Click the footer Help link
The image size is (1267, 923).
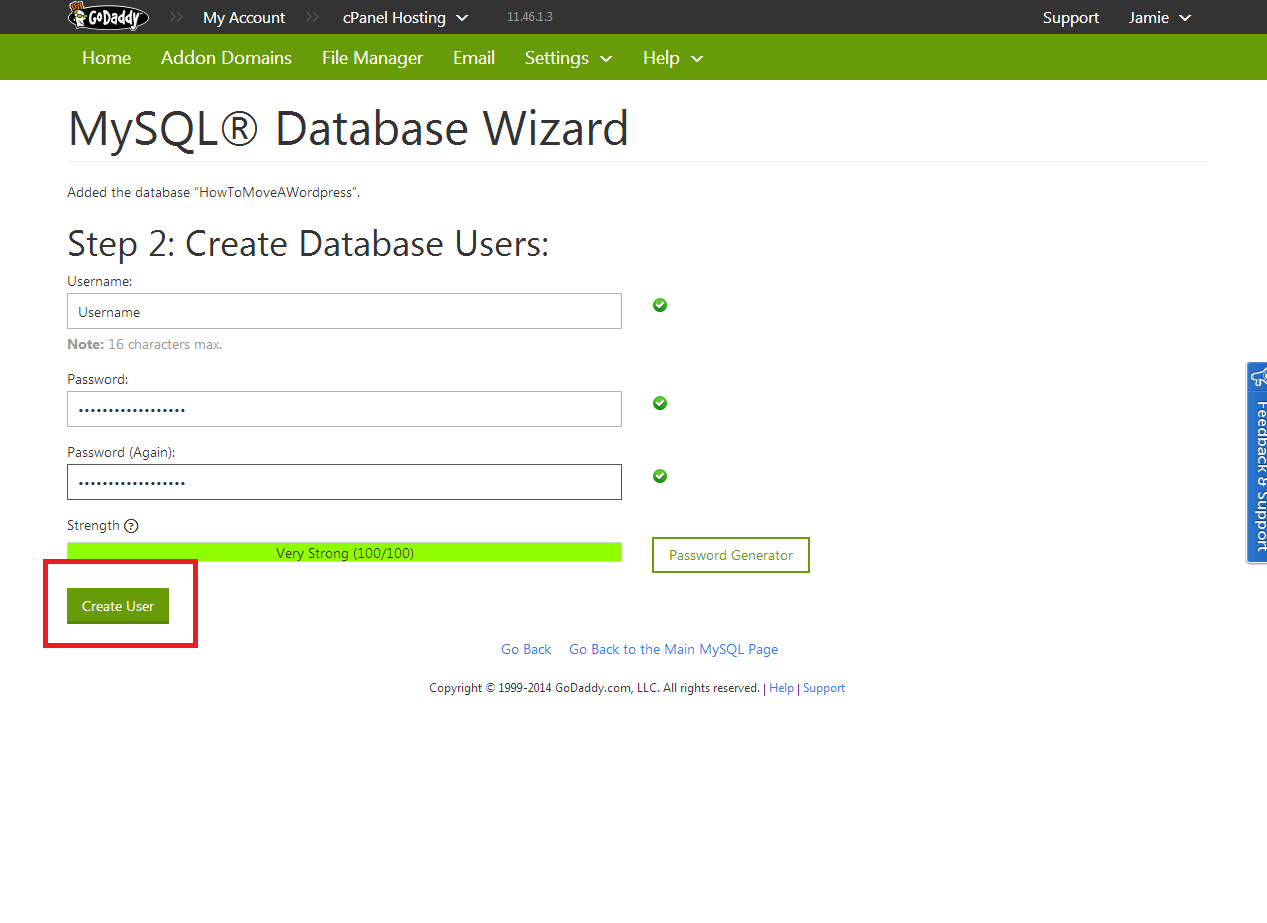pos(781,688)
